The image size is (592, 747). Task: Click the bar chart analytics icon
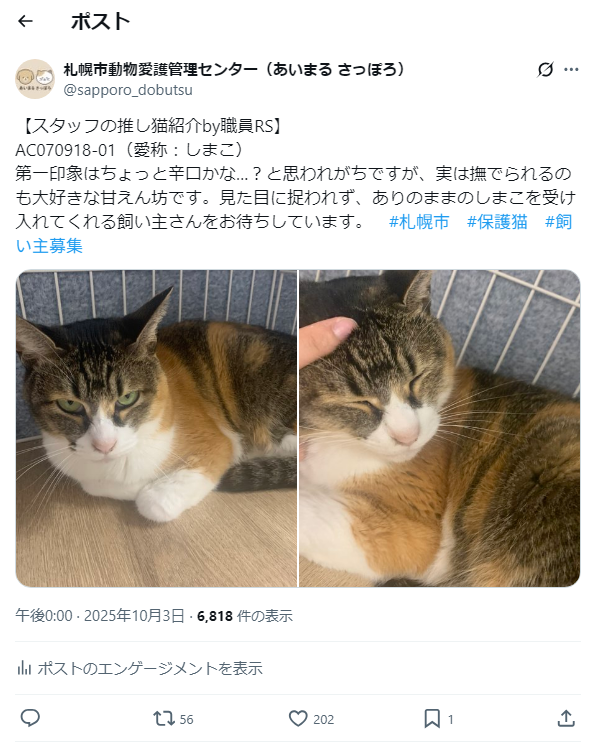click(24, 668)
